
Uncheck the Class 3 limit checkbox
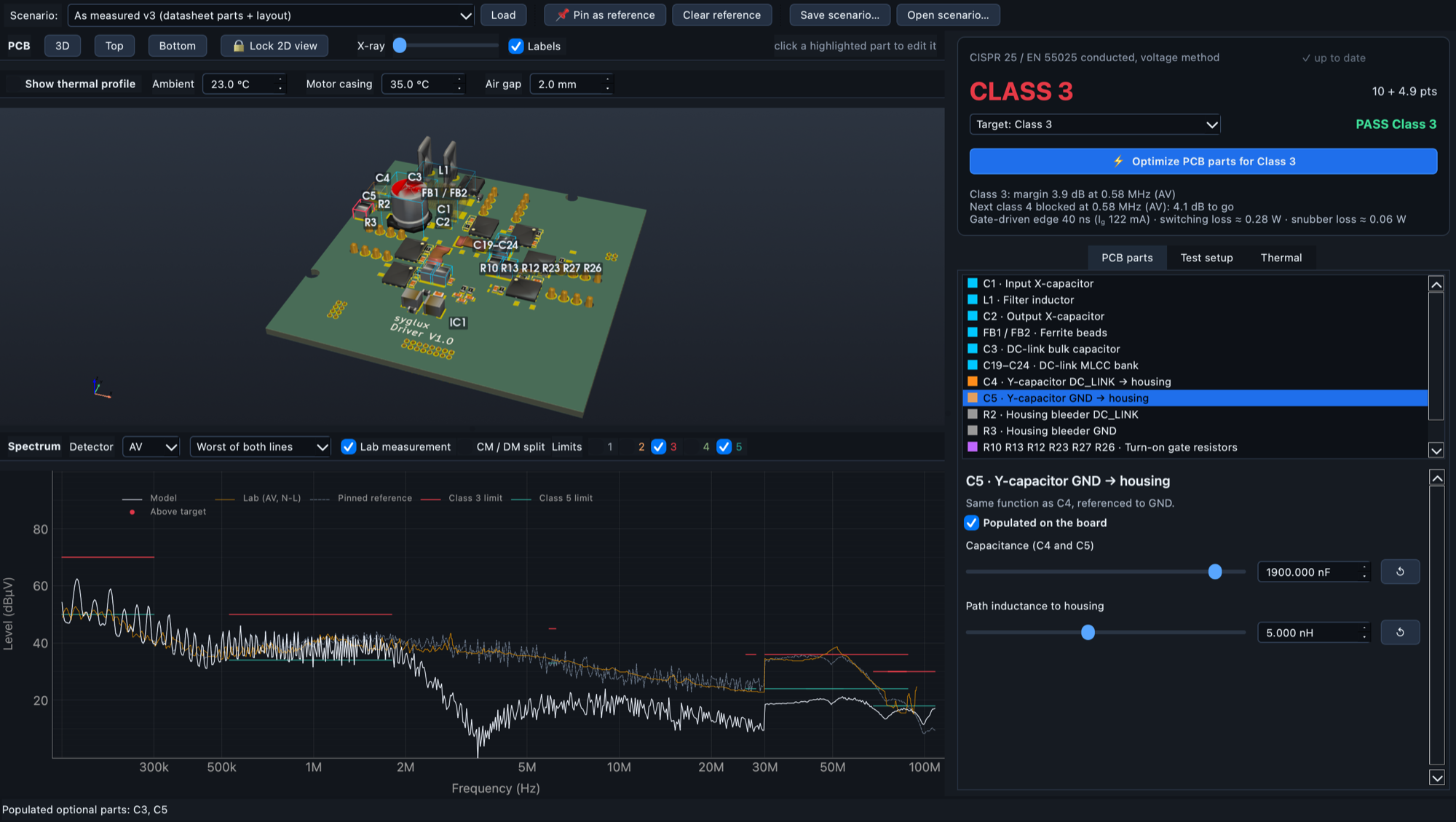point(658,446)
